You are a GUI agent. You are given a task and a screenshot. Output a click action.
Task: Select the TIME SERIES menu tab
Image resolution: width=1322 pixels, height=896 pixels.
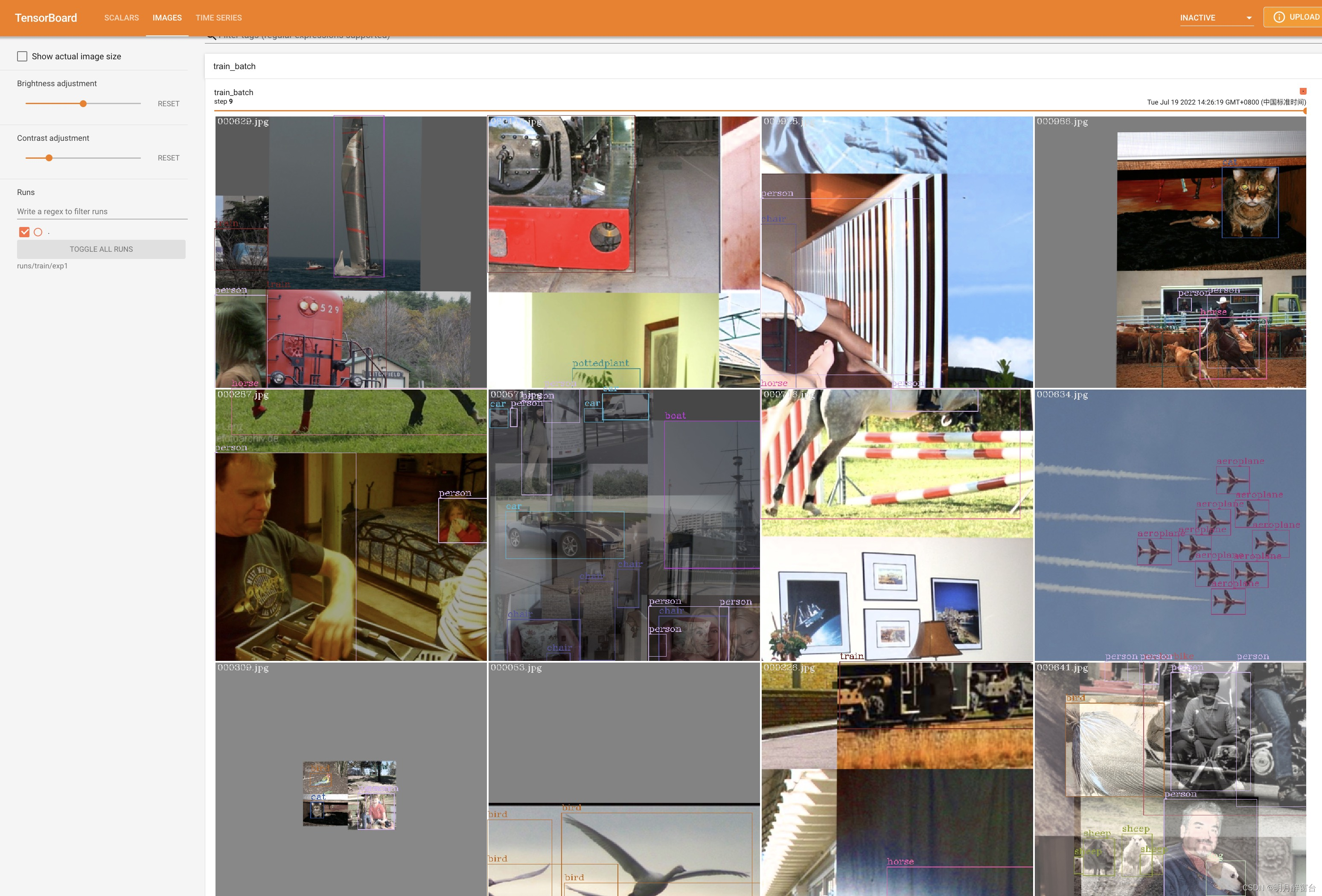pyautogui.click(x=218, y=17)
